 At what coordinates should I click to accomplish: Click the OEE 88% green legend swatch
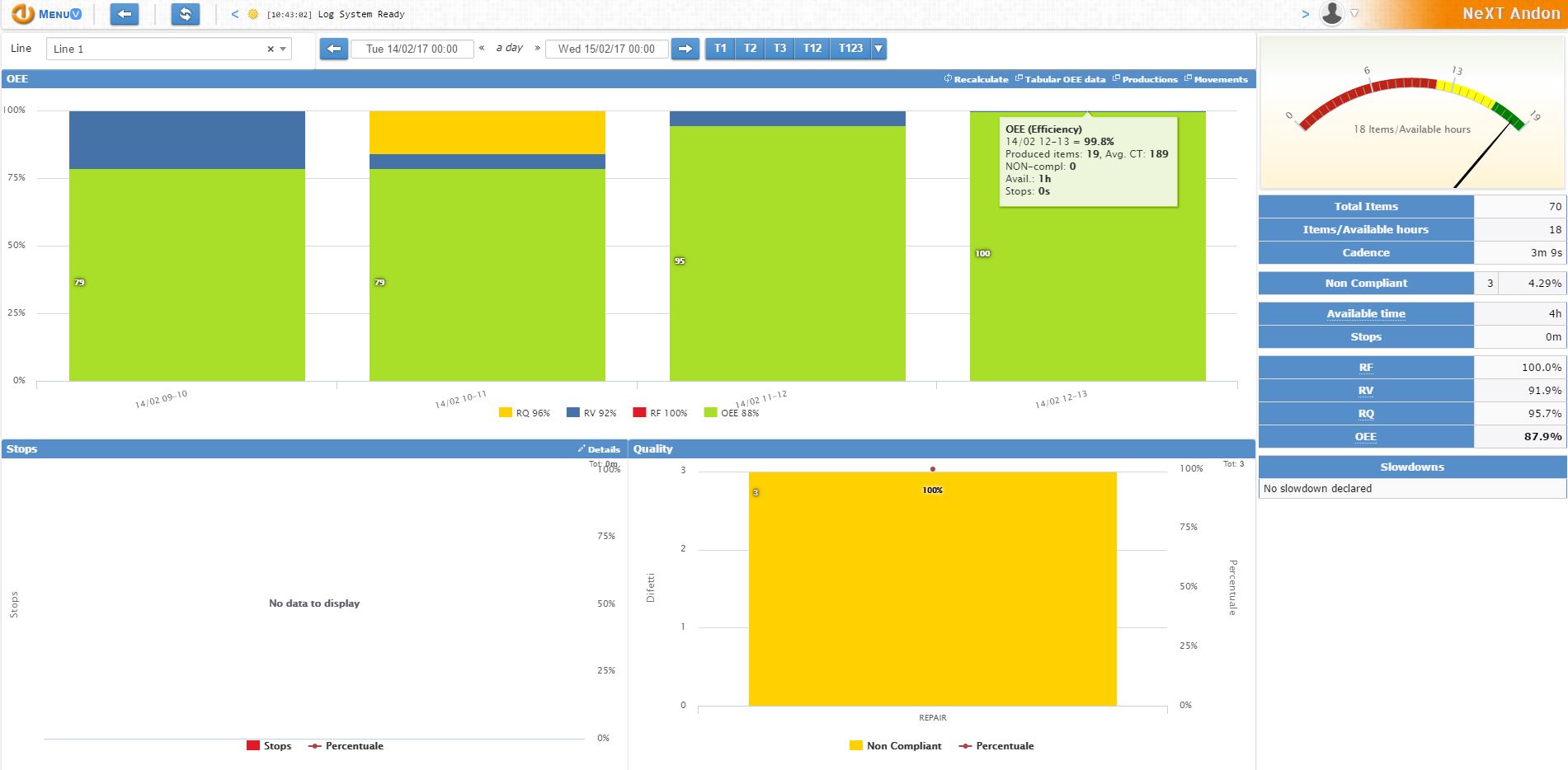pyautogui.click(x=710, y=412)
